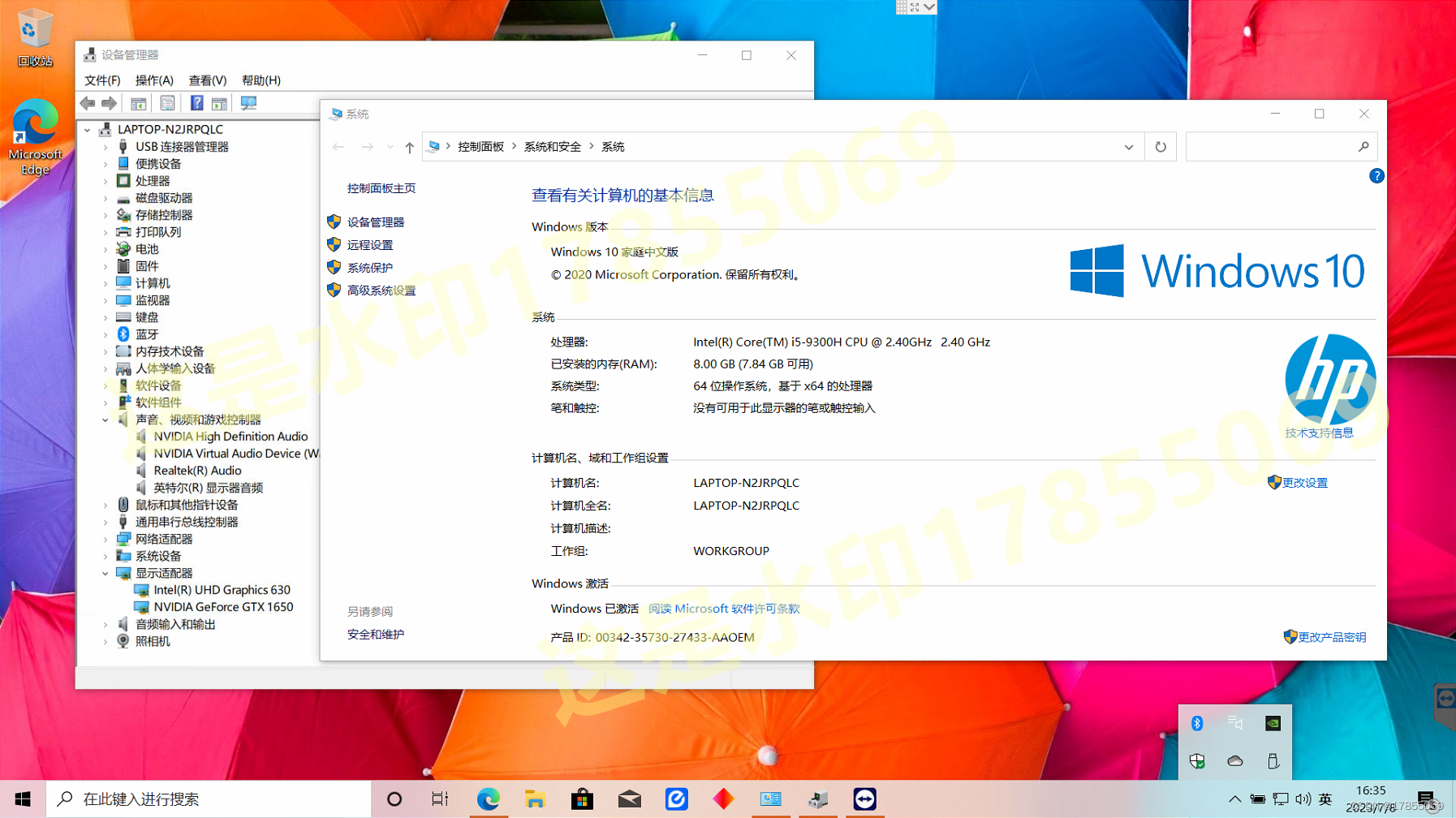Click the Forward arrow in Device Manager toolbar
The width and height of the screenshot is (1456, 818).
point(109,103)
